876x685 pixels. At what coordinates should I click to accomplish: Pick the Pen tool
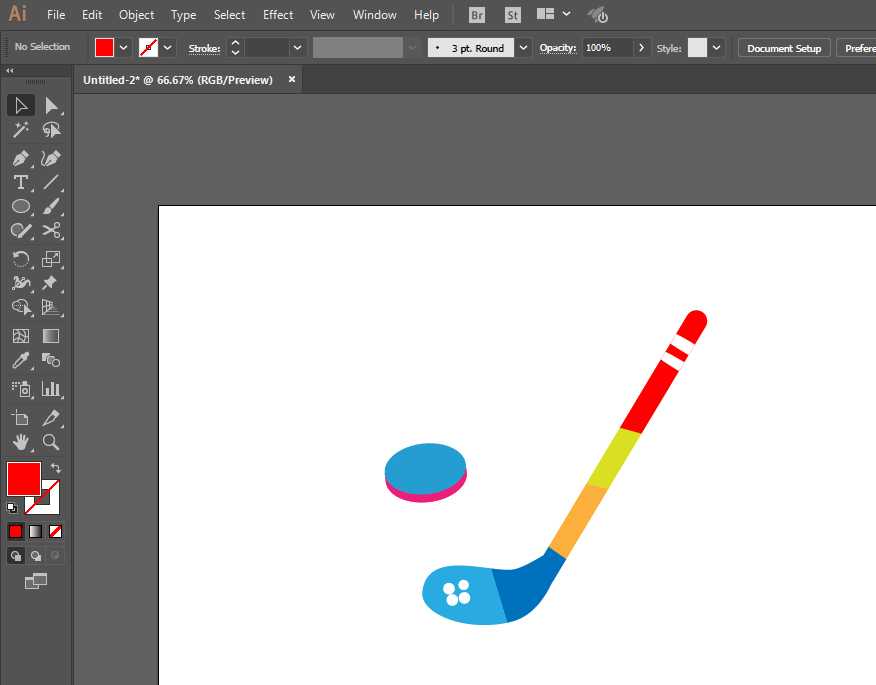20,158
